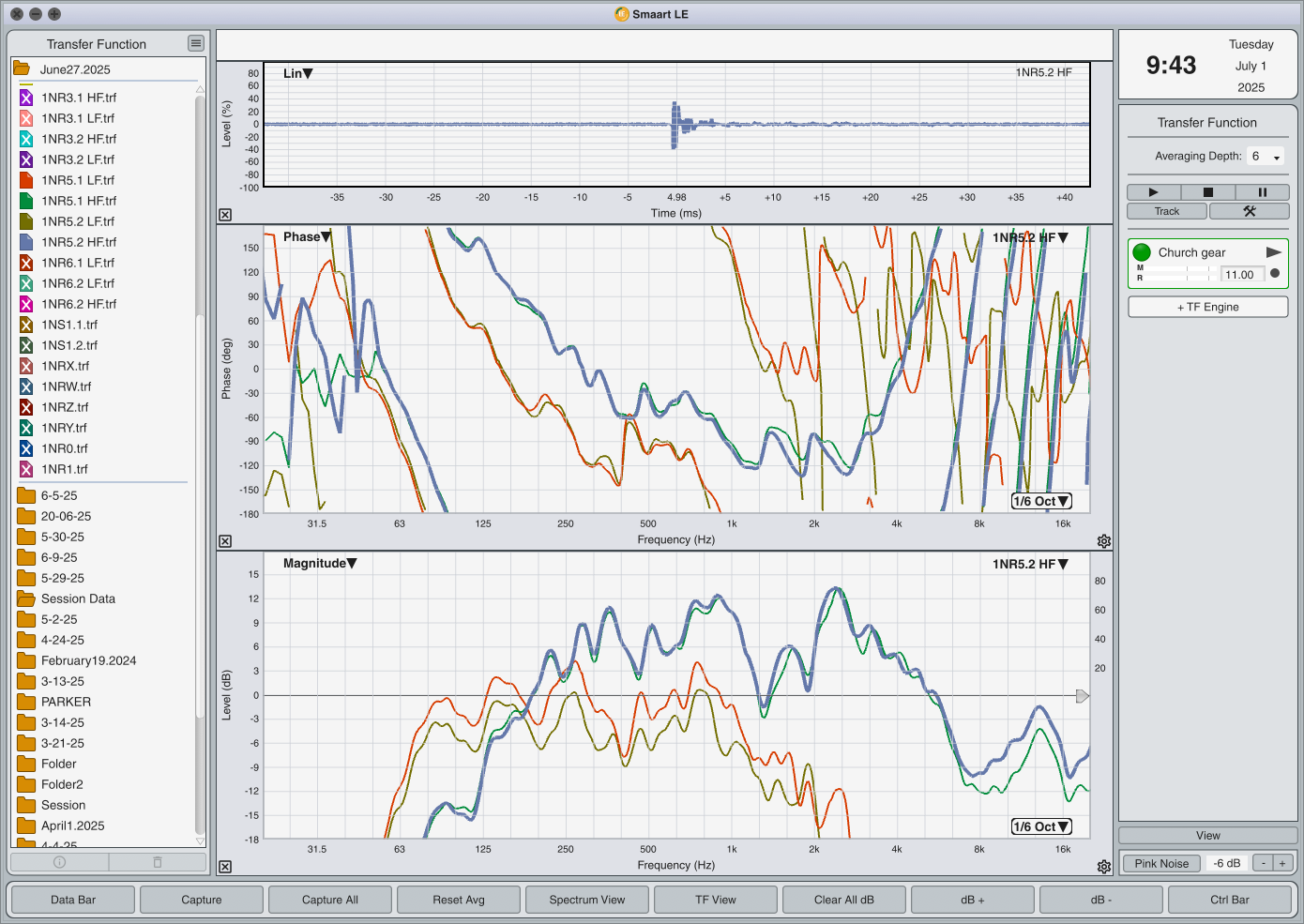Click the 1NR1.trf file icon
This screenshot has width=1304, height=924.
coord(26,469)
